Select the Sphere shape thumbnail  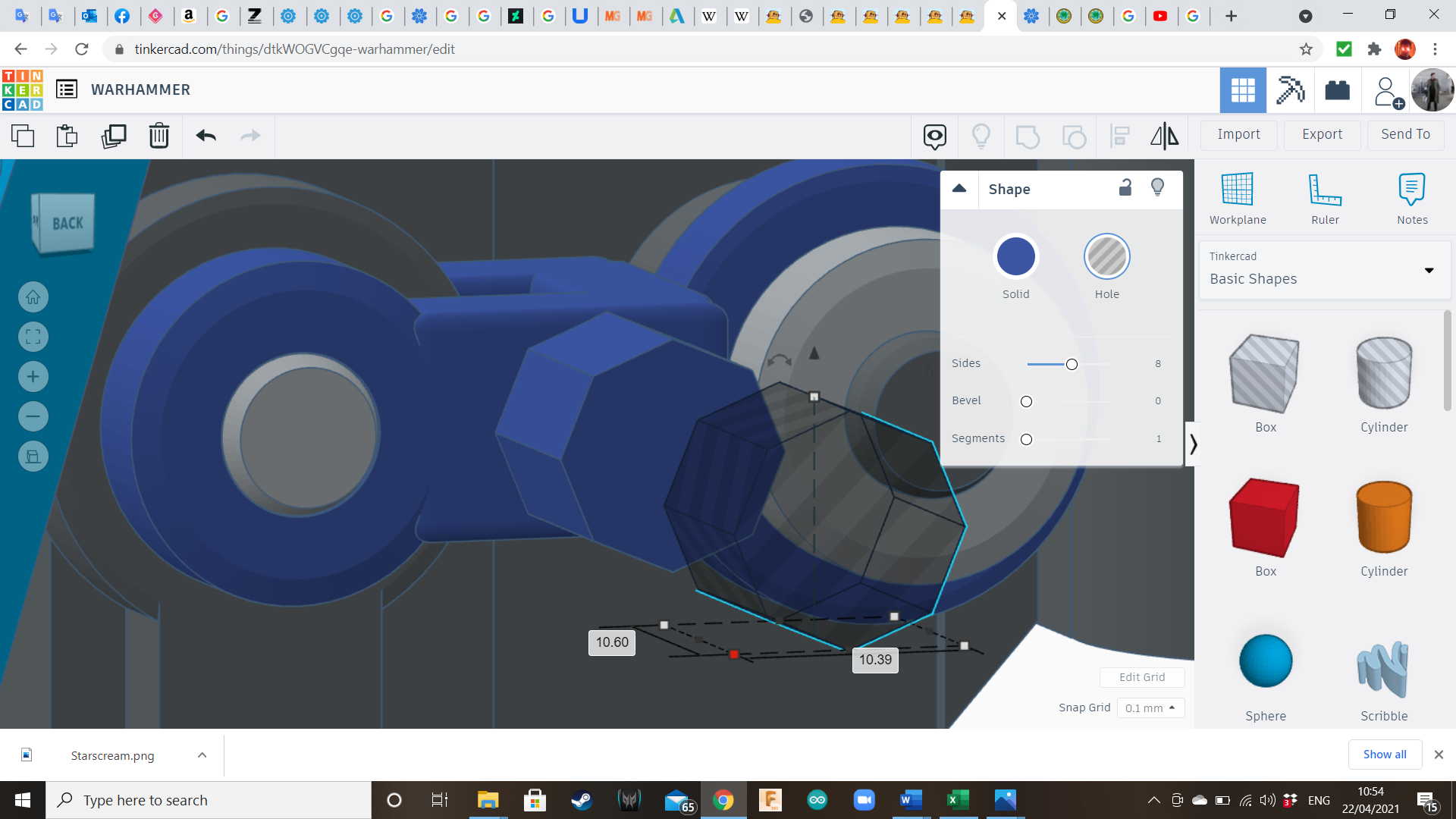1266,661
